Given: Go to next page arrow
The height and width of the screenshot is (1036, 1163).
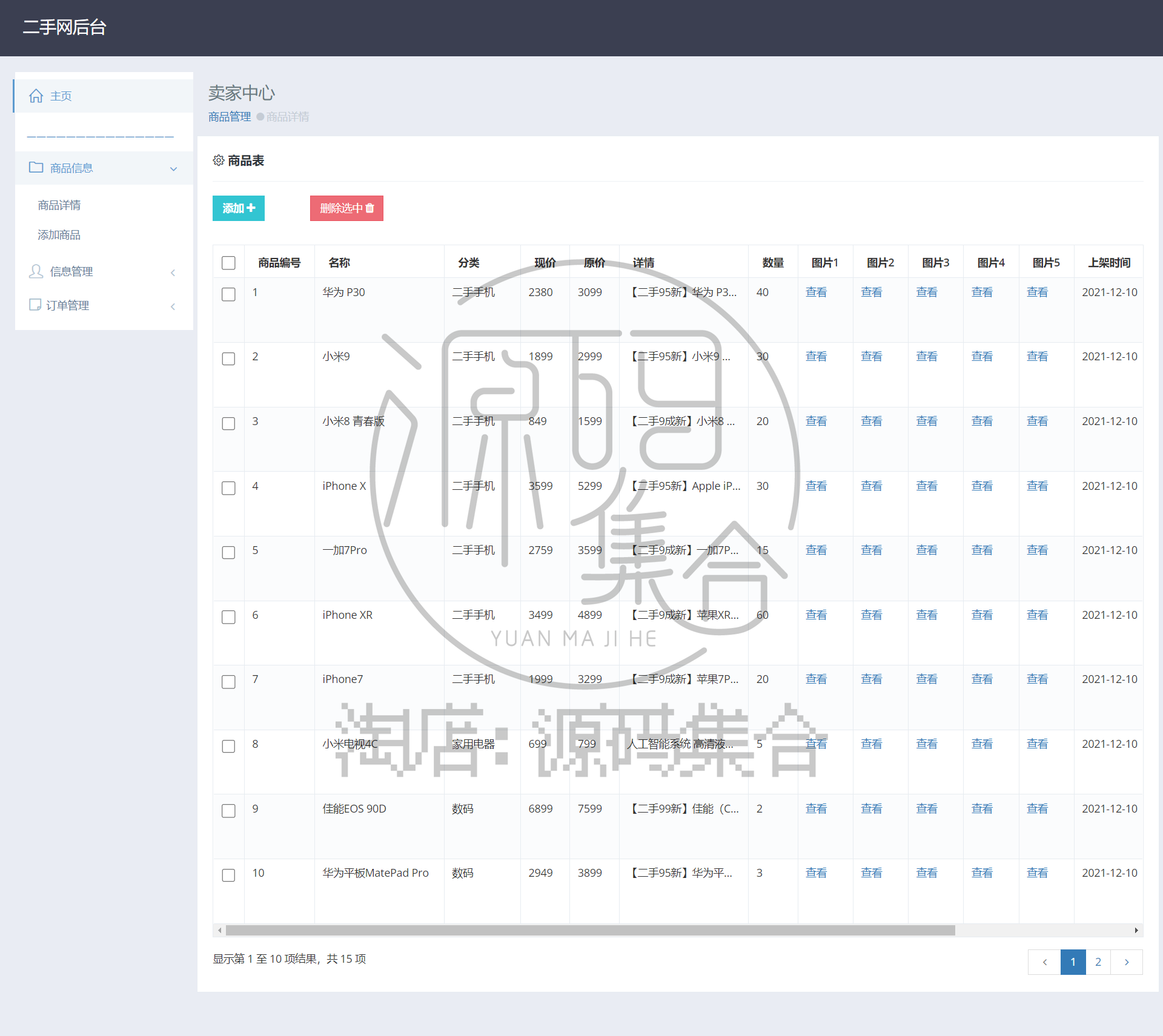Looking at the screenshot, I should pyautogui.click(x=1127, y=962).
